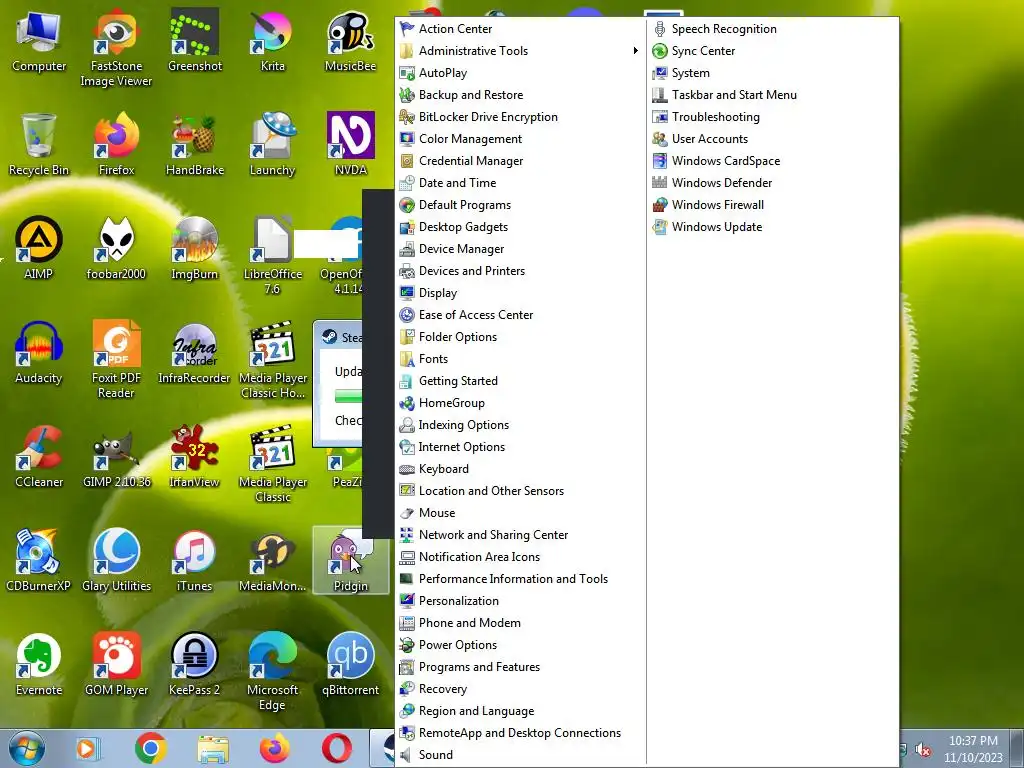Screen dimensions: 1024x768
Task: Choose Network and Sharing Center
Action: [x=520, y=535]
